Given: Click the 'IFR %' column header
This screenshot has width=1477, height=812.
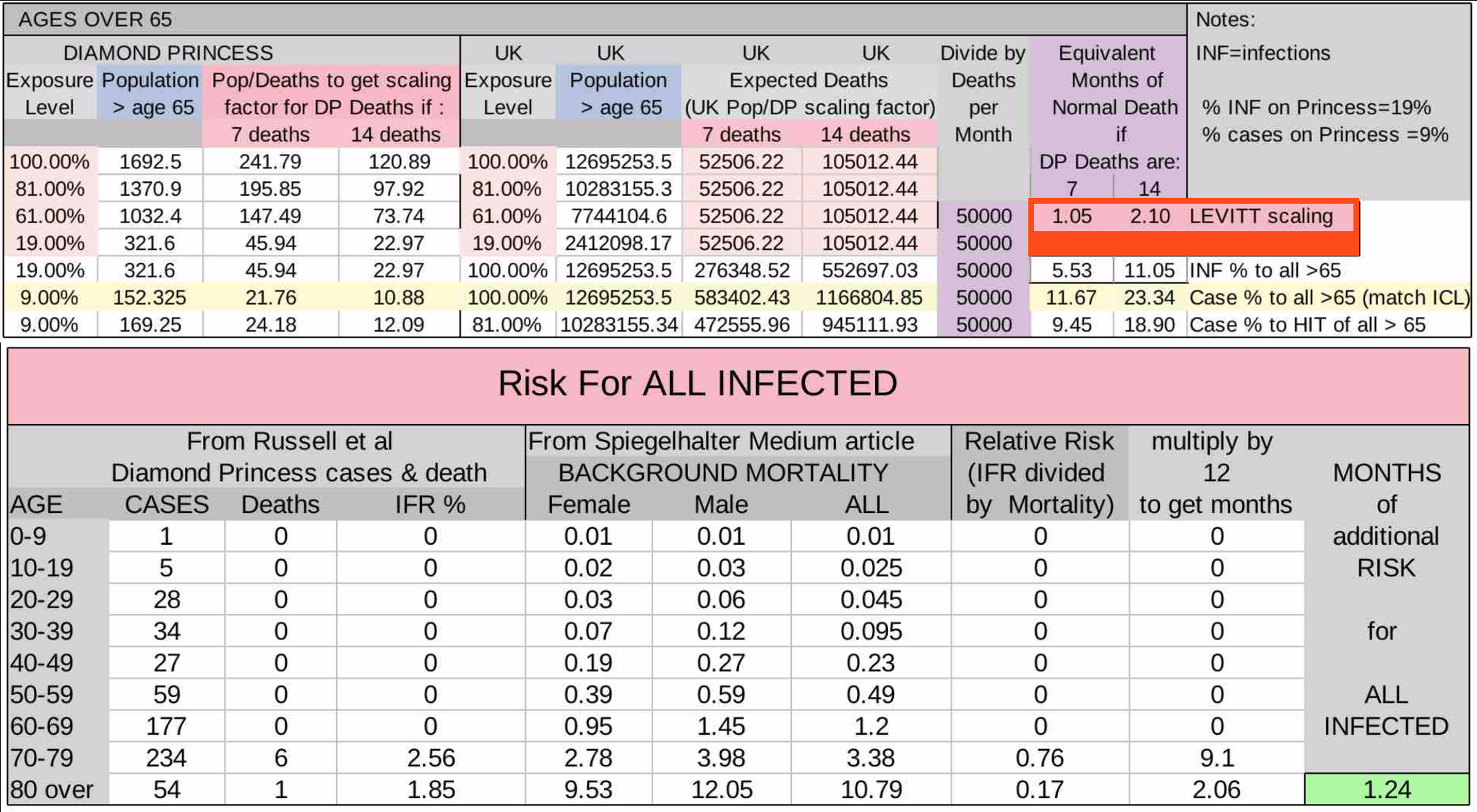Looking at the screenshot, I should pyautogui.click(x=431, y=504).
